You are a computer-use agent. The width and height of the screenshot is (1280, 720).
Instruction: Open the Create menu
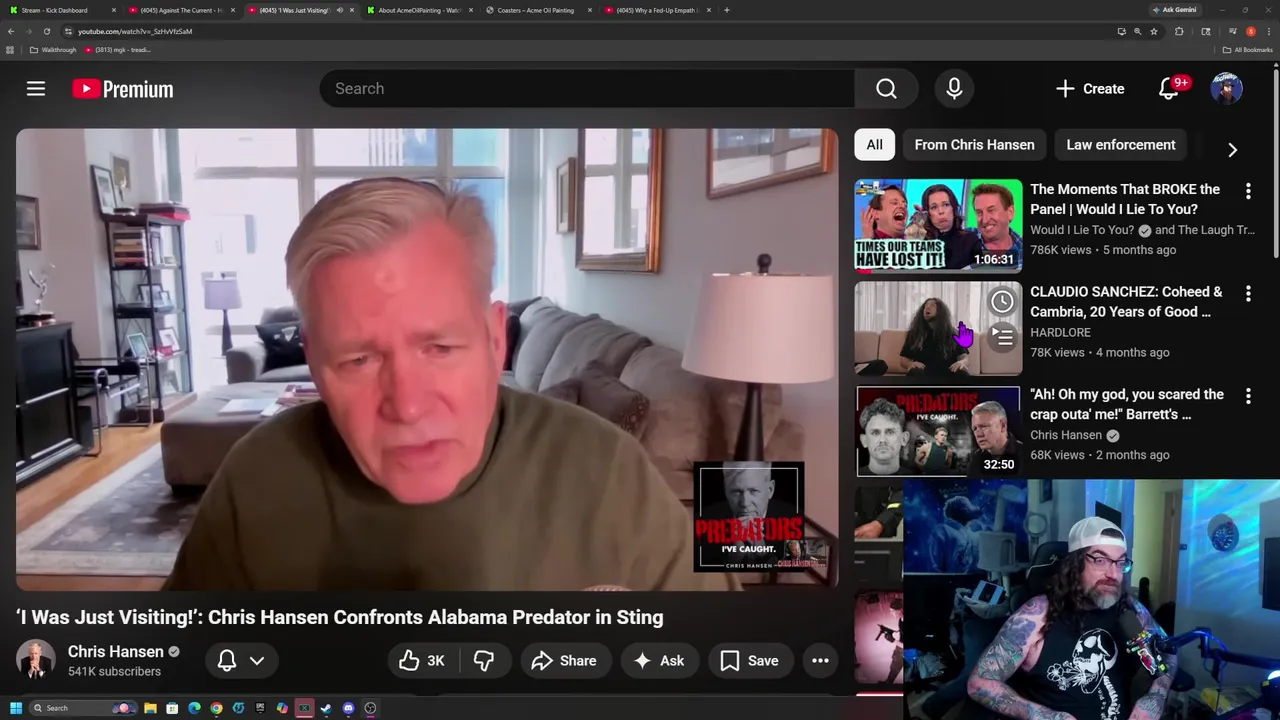[x=1090, y=89]
